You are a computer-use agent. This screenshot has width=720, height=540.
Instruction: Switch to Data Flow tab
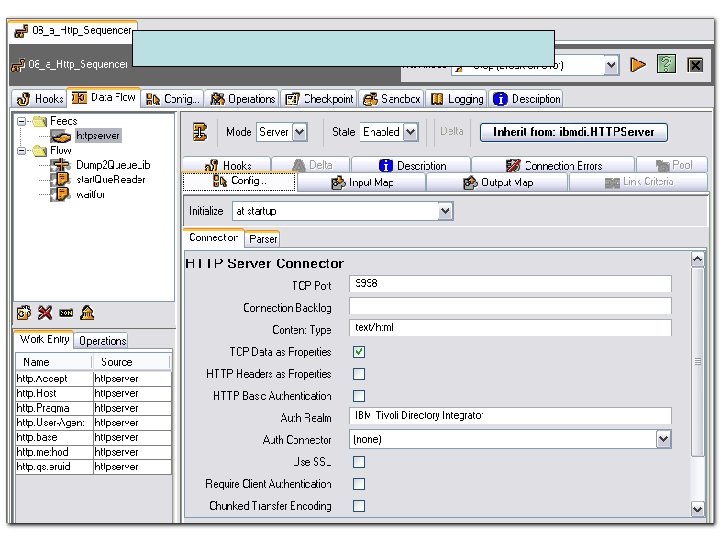(x=104, y=97)
